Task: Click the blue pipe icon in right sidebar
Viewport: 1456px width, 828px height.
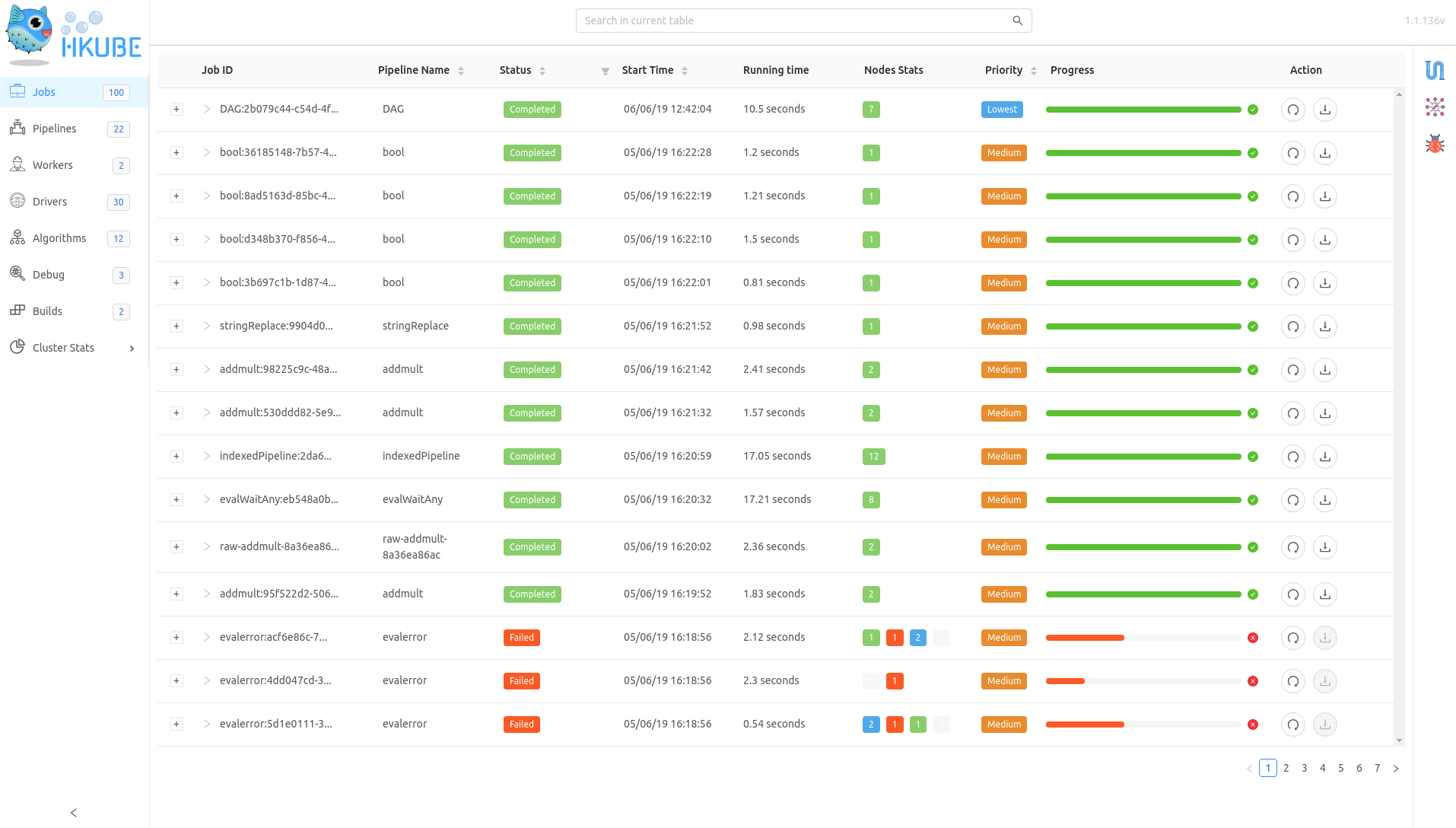Action: (x=1435, y=70)
